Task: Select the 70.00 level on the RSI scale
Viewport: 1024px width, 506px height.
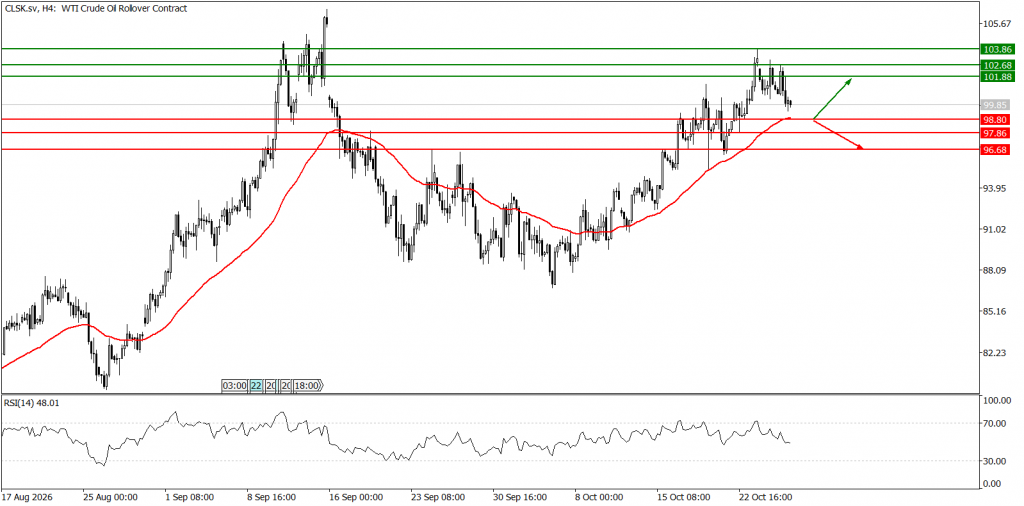Action: pos(997,423)
